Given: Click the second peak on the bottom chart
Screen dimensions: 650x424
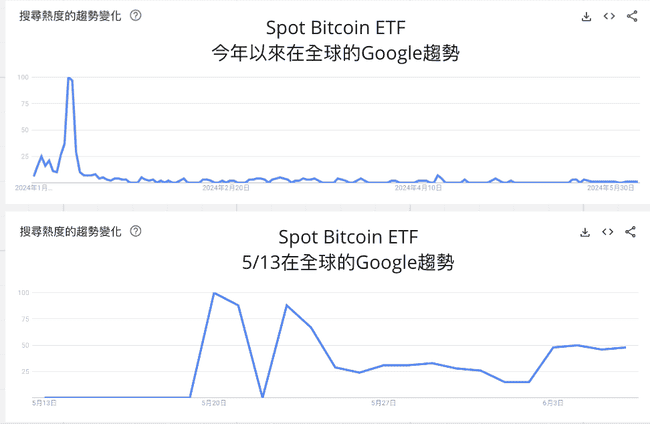Looking at the screenshot, I should click(286, 305).
